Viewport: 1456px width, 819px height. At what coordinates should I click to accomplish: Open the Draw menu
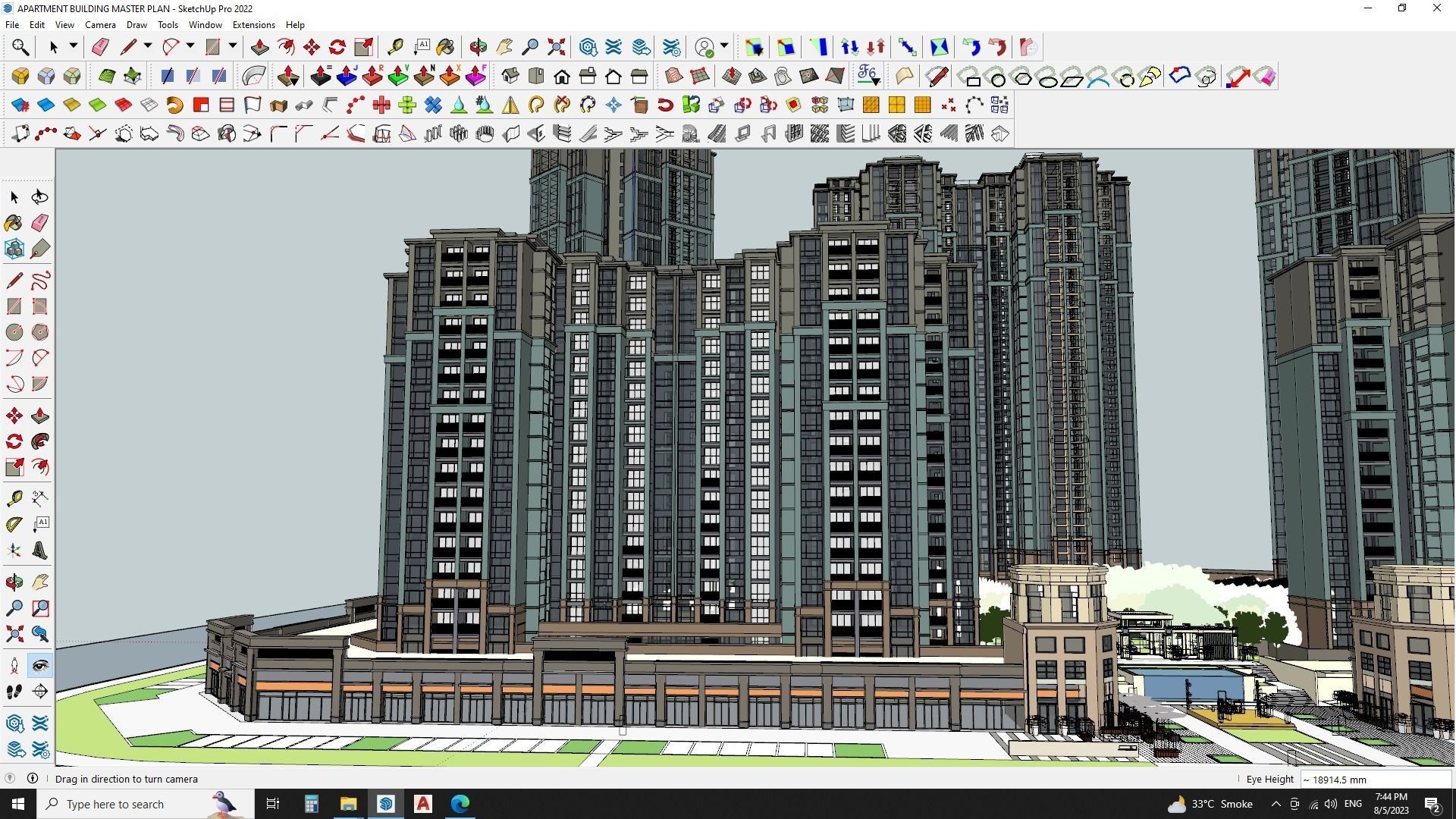pyautogui.click(x=136, y=25)
